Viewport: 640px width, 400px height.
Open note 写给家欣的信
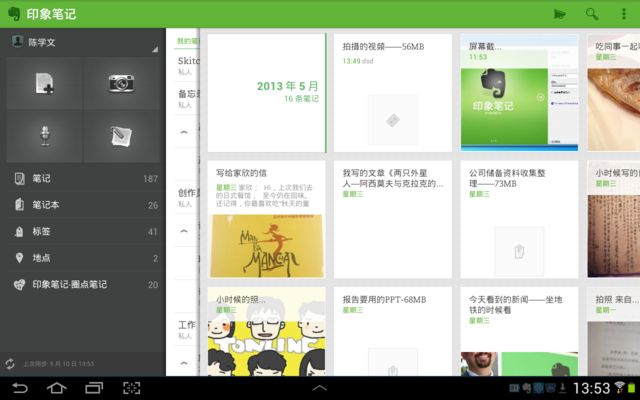[267, 220]
